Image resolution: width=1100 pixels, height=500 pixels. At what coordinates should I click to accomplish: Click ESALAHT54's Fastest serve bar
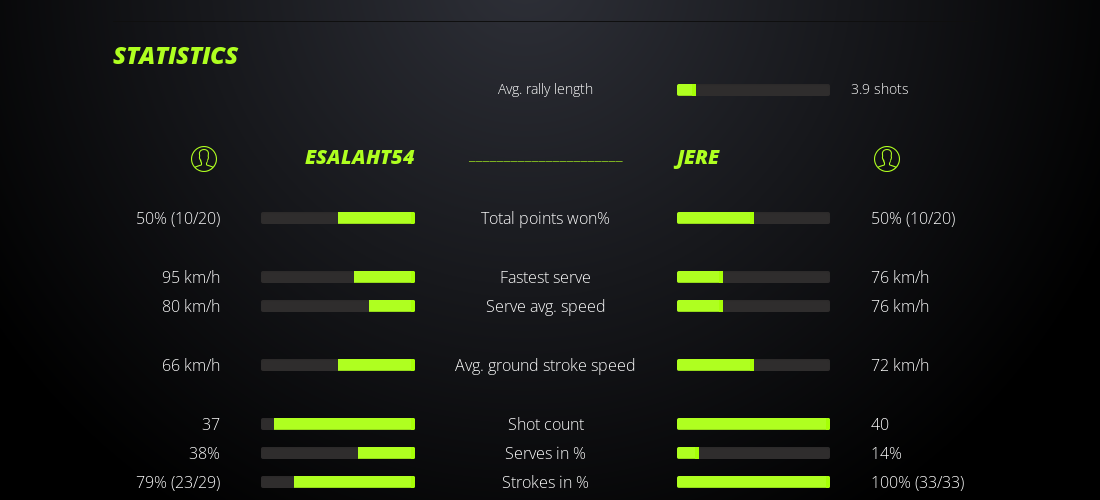(338, 277)
